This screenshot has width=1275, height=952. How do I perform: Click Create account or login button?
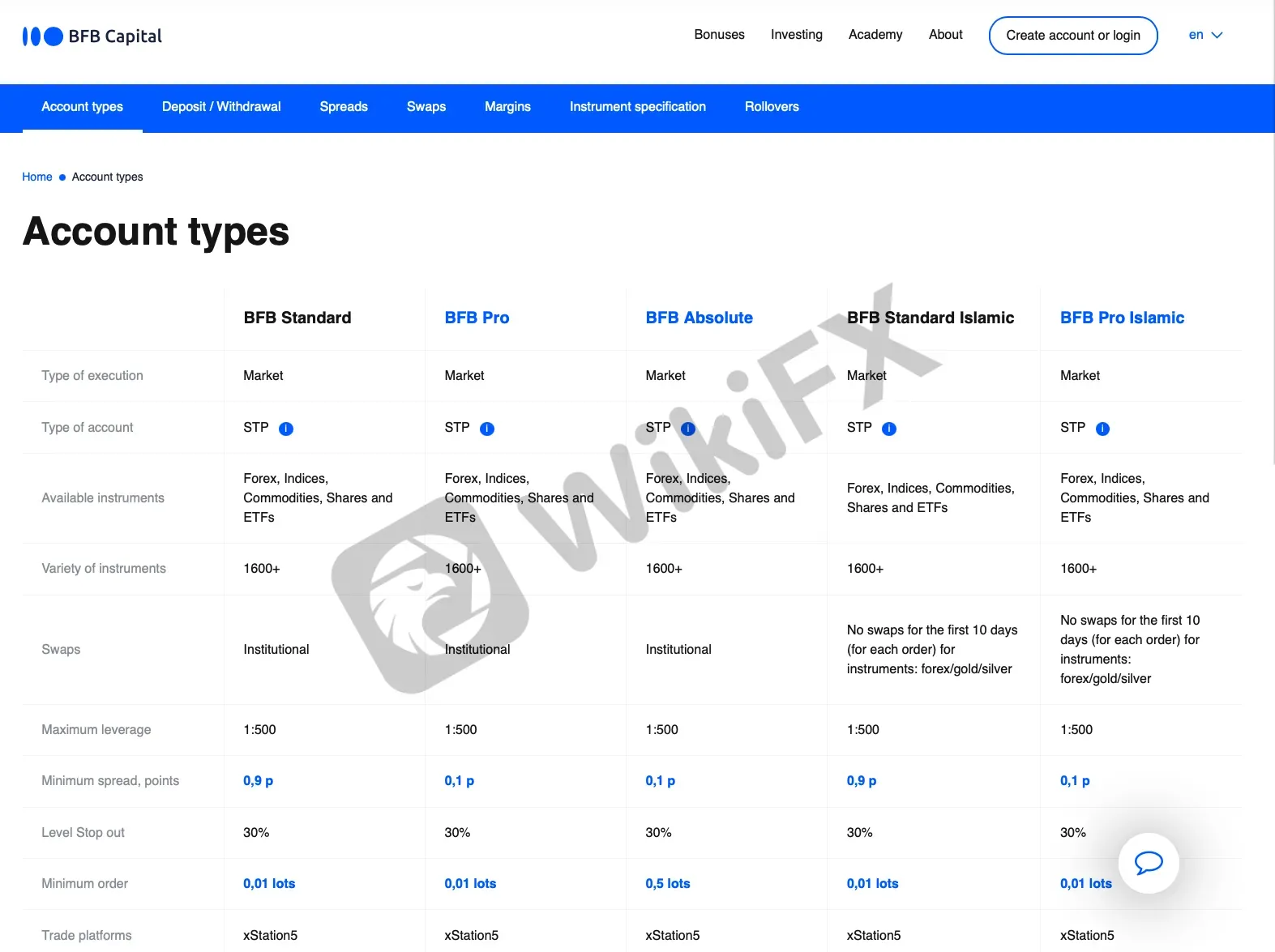[1073, 36]
